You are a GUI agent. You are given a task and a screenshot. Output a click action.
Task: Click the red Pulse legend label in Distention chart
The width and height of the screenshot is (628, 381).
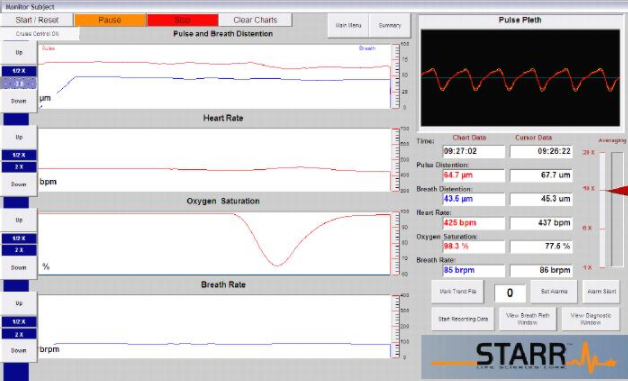(x=48, y=48)
